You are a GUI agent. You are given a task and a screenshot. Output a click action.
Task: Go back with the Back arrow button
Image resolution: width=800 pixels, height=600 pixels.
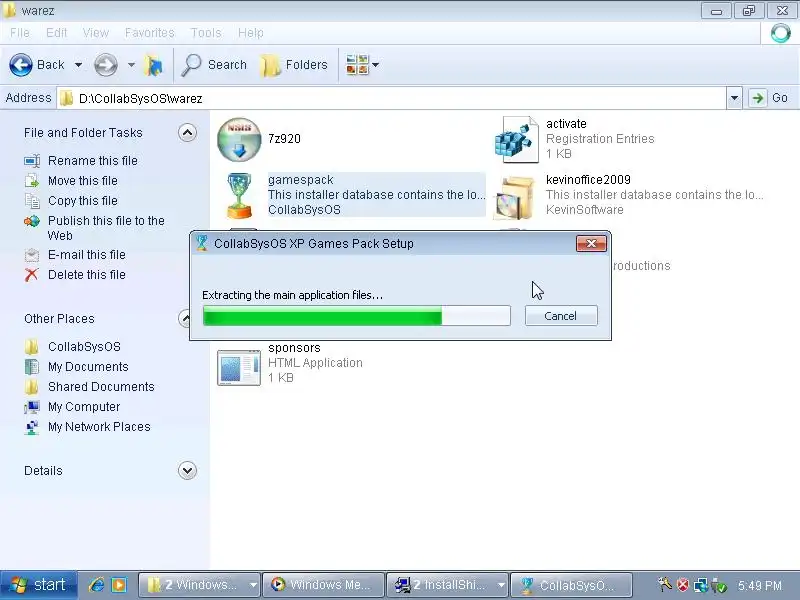(x=37, y=65)
